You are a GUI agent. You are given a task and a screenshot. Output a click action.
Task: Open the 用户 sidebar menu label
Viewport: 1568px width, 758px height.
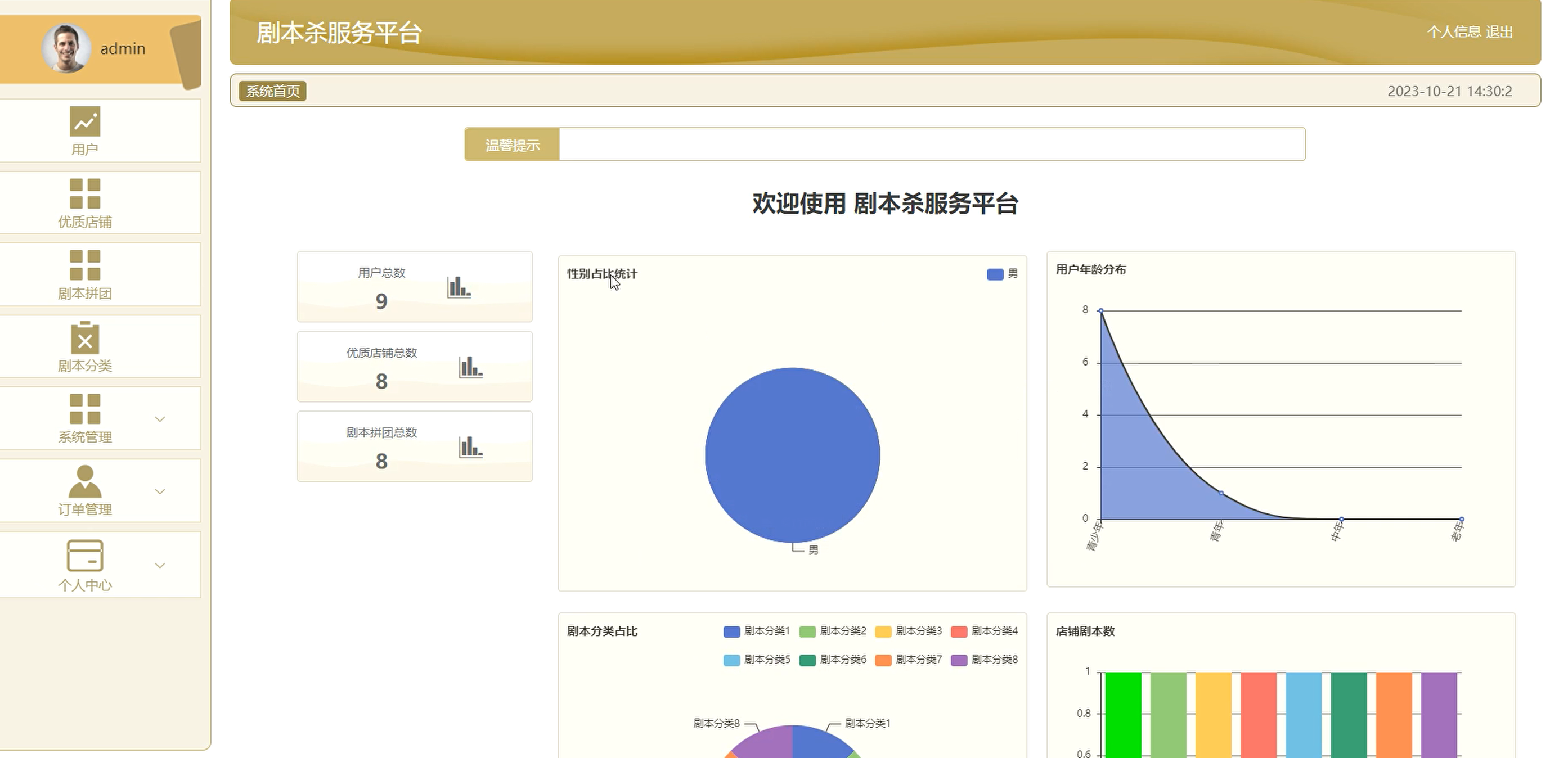[84, 150]
